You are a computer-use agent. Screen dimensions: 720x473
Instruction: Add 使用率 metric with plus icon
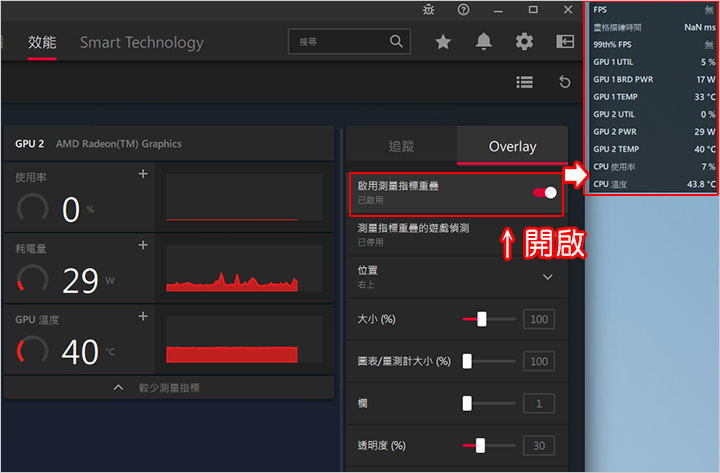pos(143,174)
